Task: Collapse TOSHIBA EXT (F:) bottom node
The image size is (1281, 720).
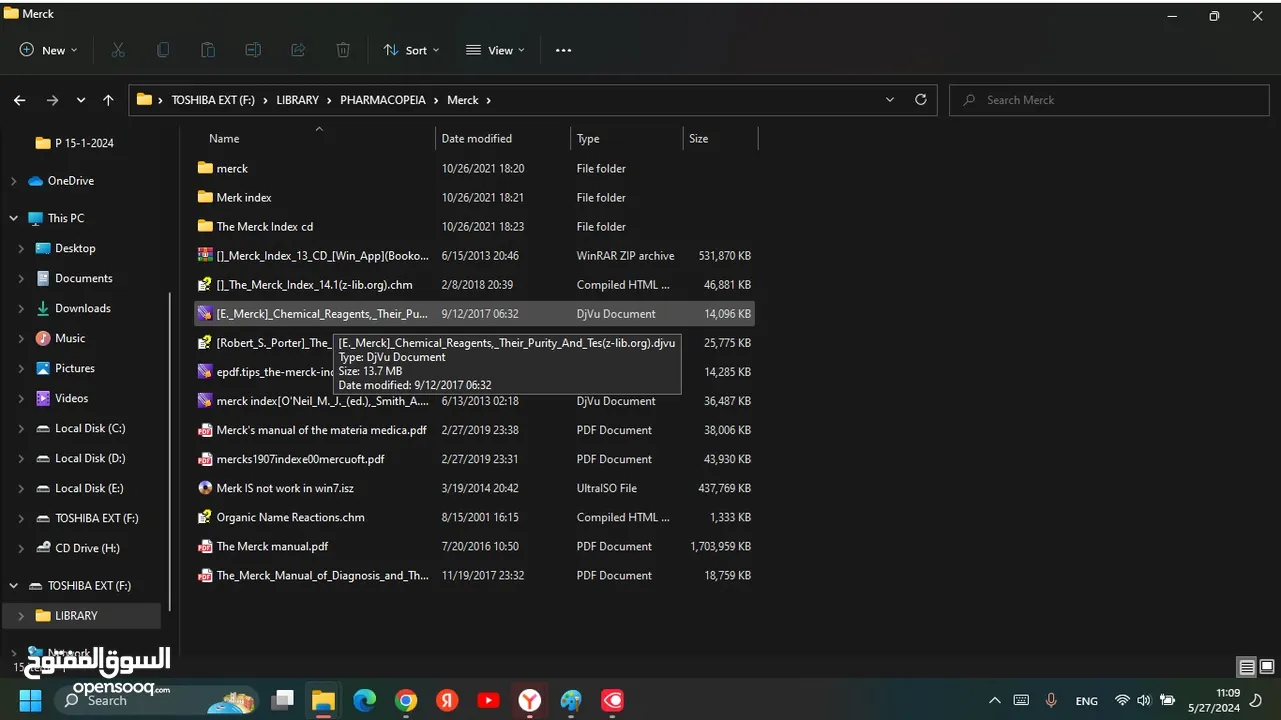Action: 13,586
